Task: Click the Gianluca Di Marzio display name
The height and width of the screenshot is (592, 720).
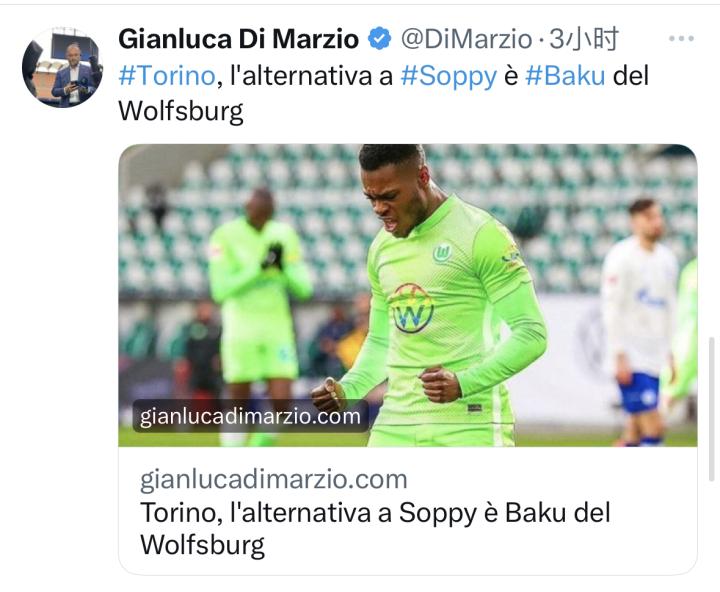Action: coord(238,39)
